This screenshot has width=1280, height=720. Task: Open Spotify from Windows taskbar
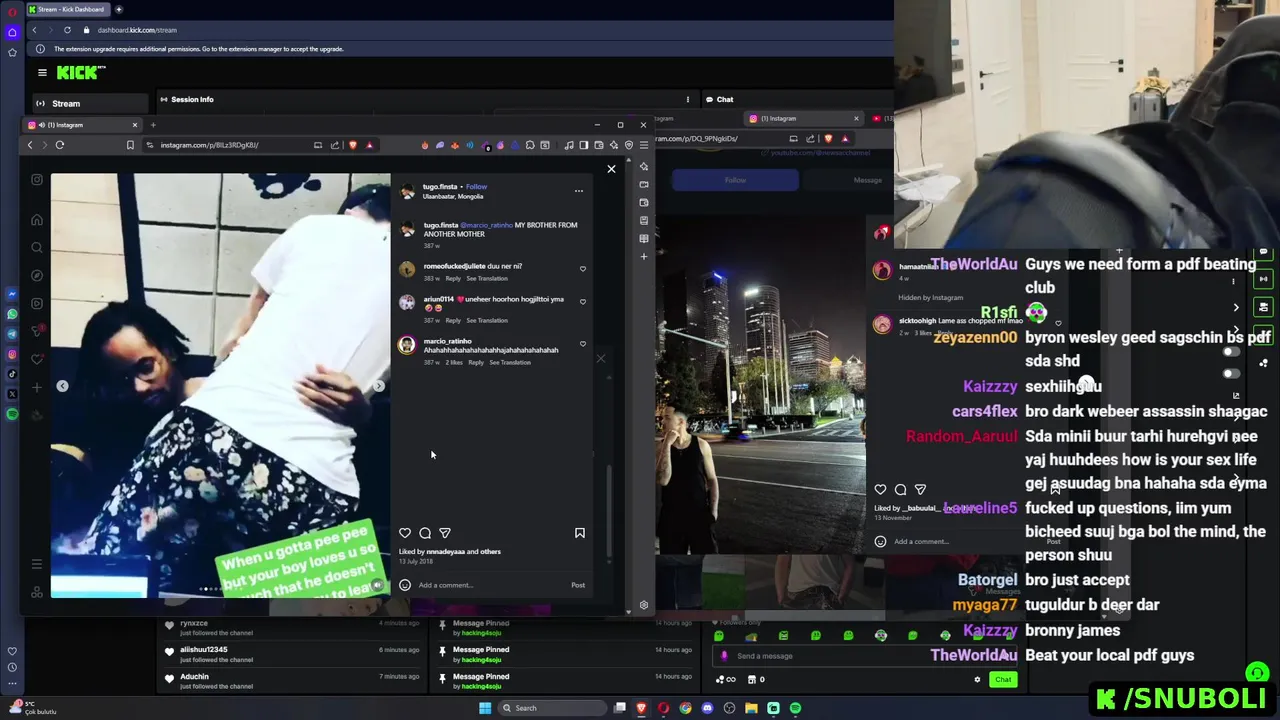(x=795, y=708)
